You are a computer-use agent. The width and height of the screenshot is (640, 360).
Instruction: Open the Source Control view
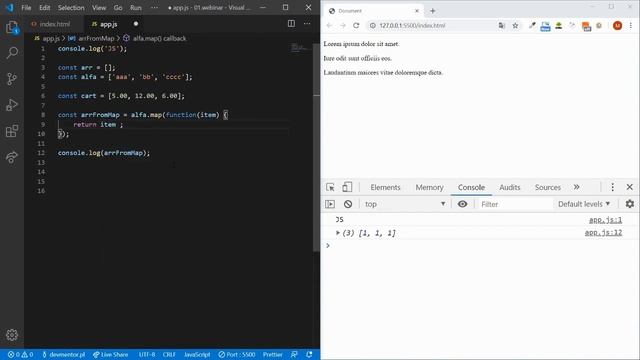[12, 78]
